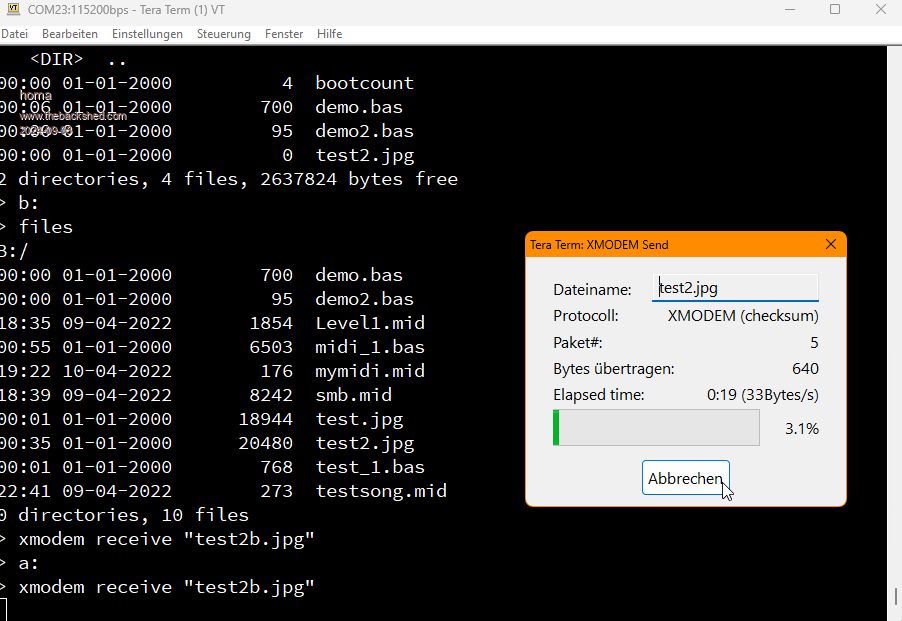Image resolution: width=902 pixels, height=621 pixels.
Task: Open the Einstellungen menu
Action: point(147,34)
